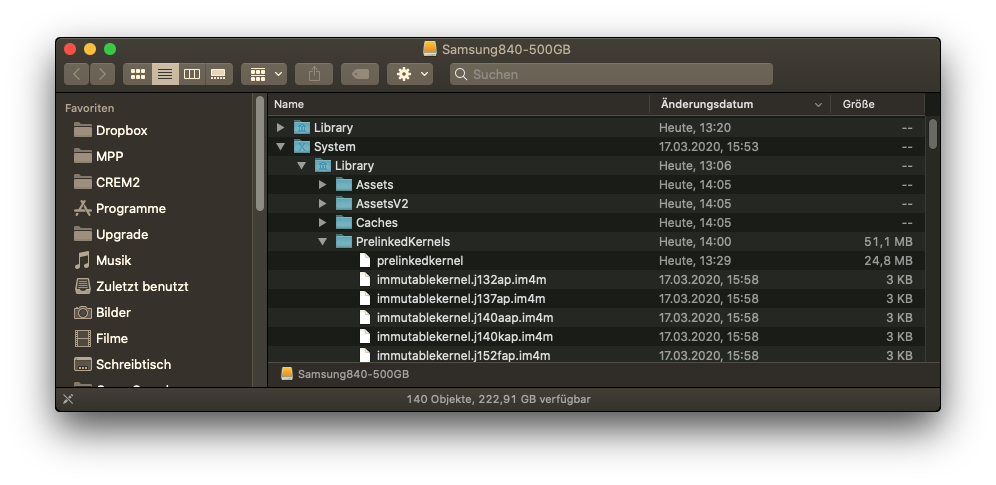Open Programme in the sidebar
This screenshot has height=485, width=996.
pos(120,208)
